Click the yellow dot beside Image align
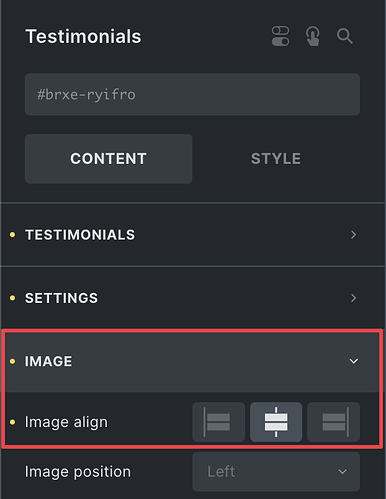 coord(13,422)
